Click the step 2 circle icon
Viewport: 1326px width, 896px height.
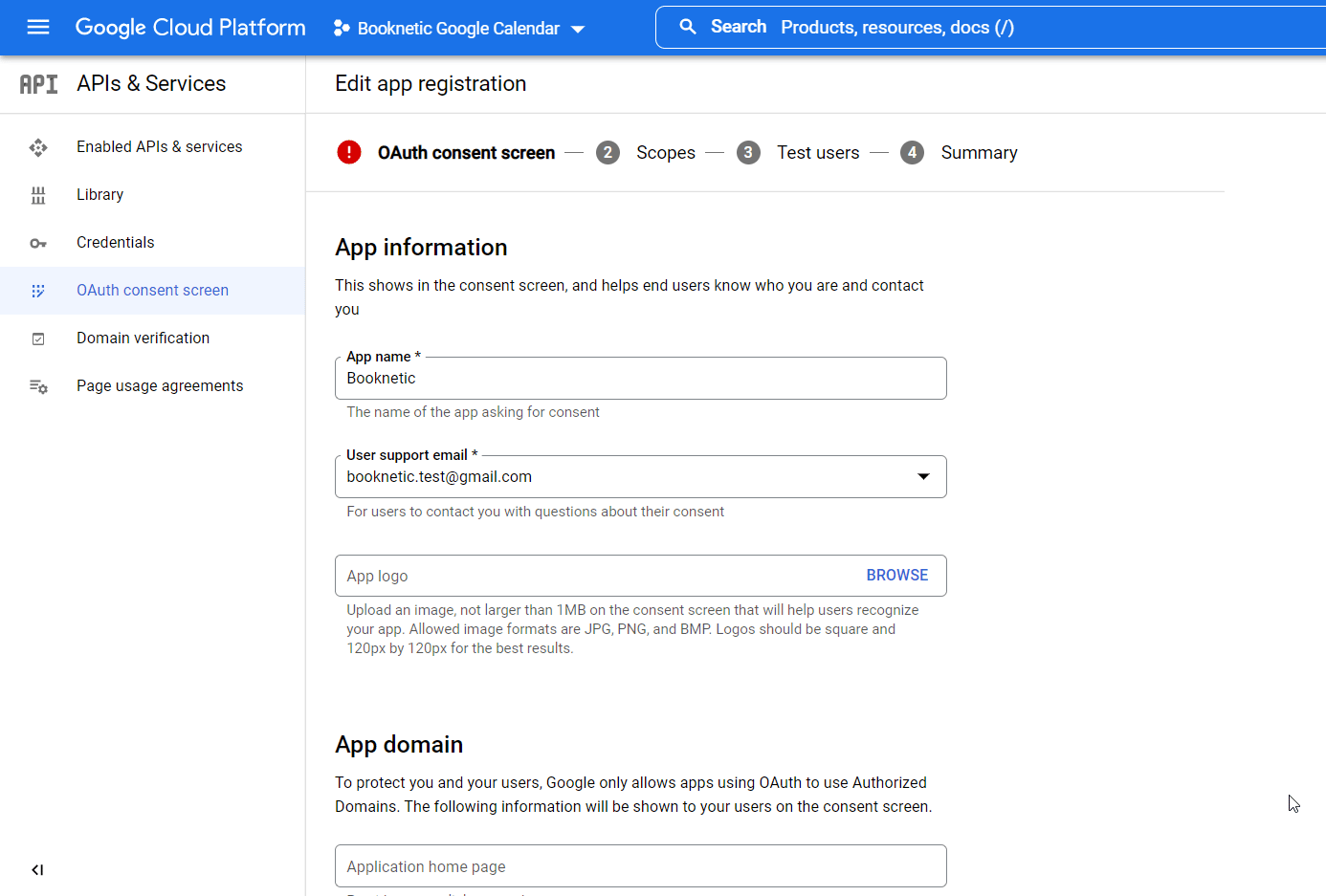point(608,153)
